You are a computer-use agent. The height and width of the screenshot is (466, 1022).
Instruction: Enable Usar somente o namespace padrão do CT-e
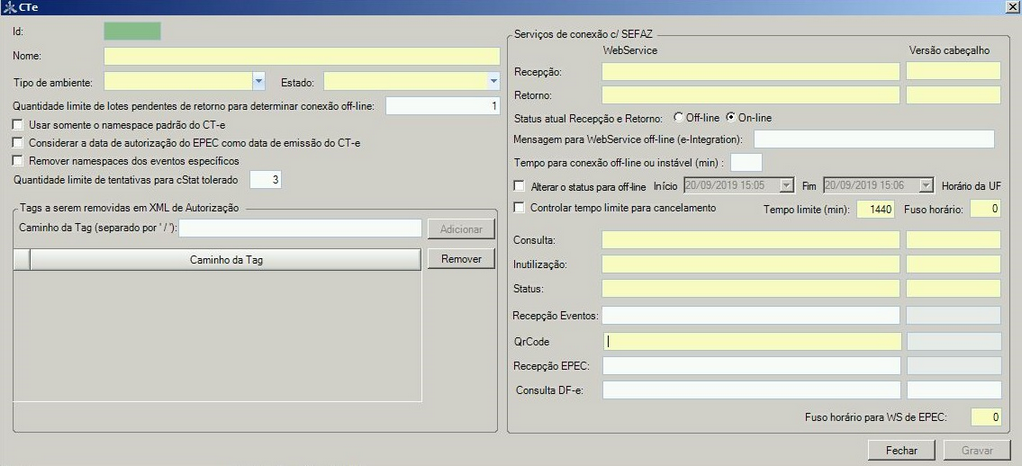18,124
